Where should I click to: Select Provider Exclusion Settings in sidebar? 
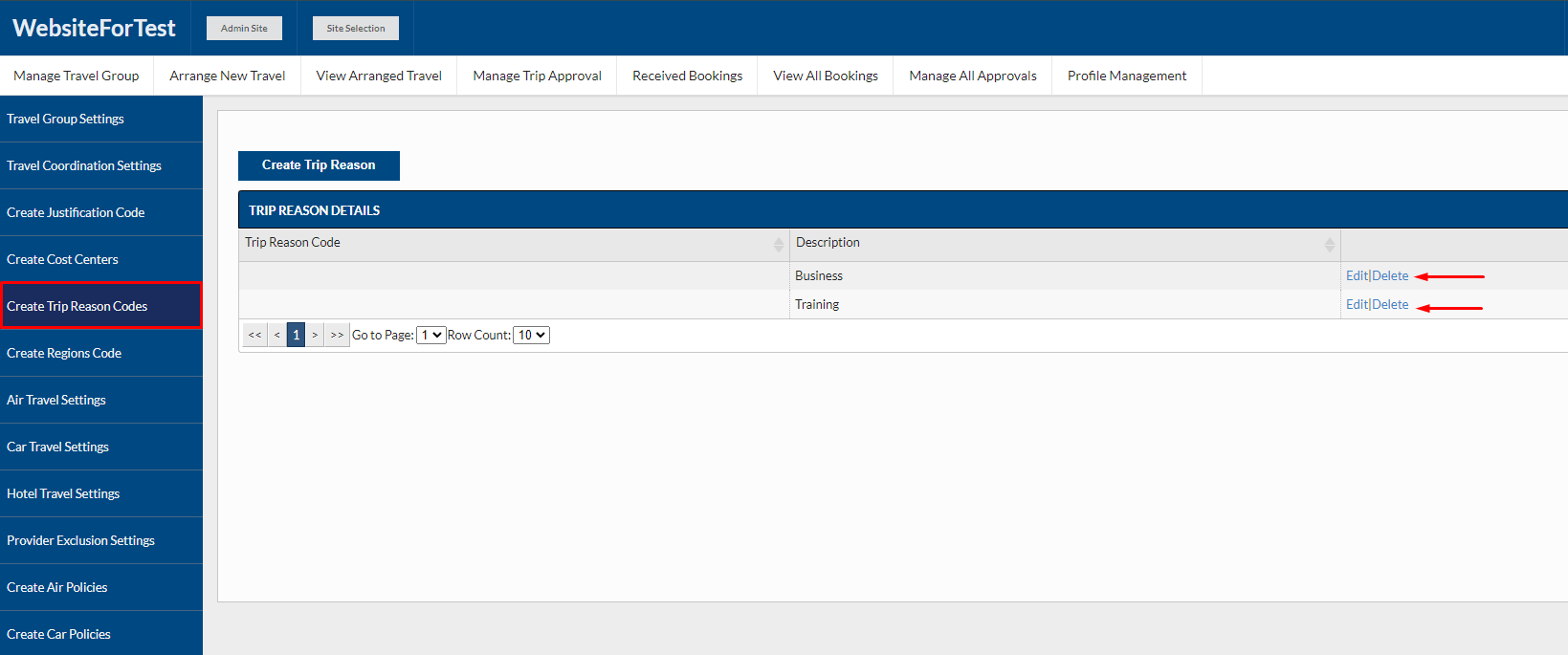point(101,540)
